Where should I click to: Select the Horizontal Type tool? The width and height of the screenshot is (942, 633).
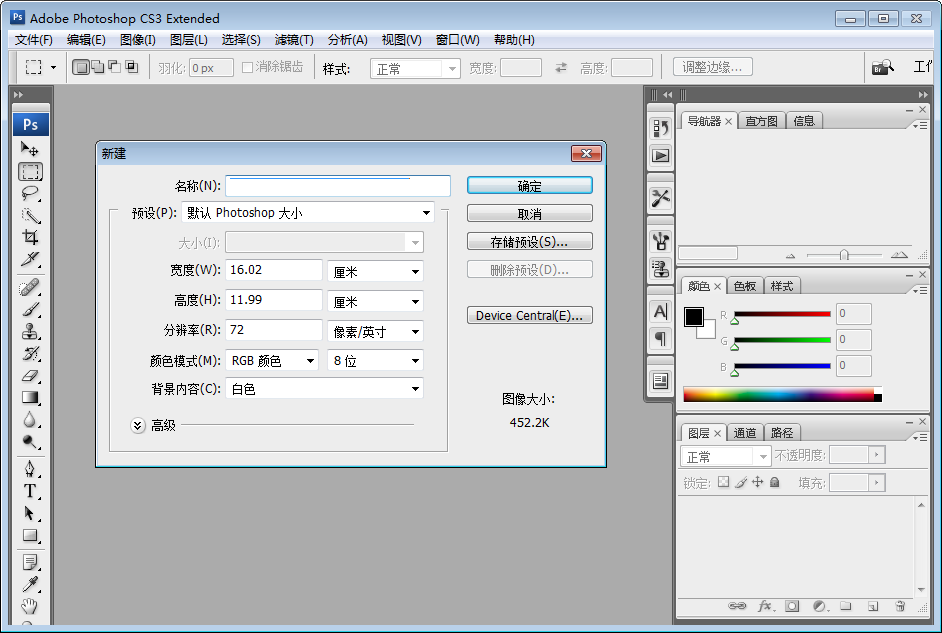30,491
